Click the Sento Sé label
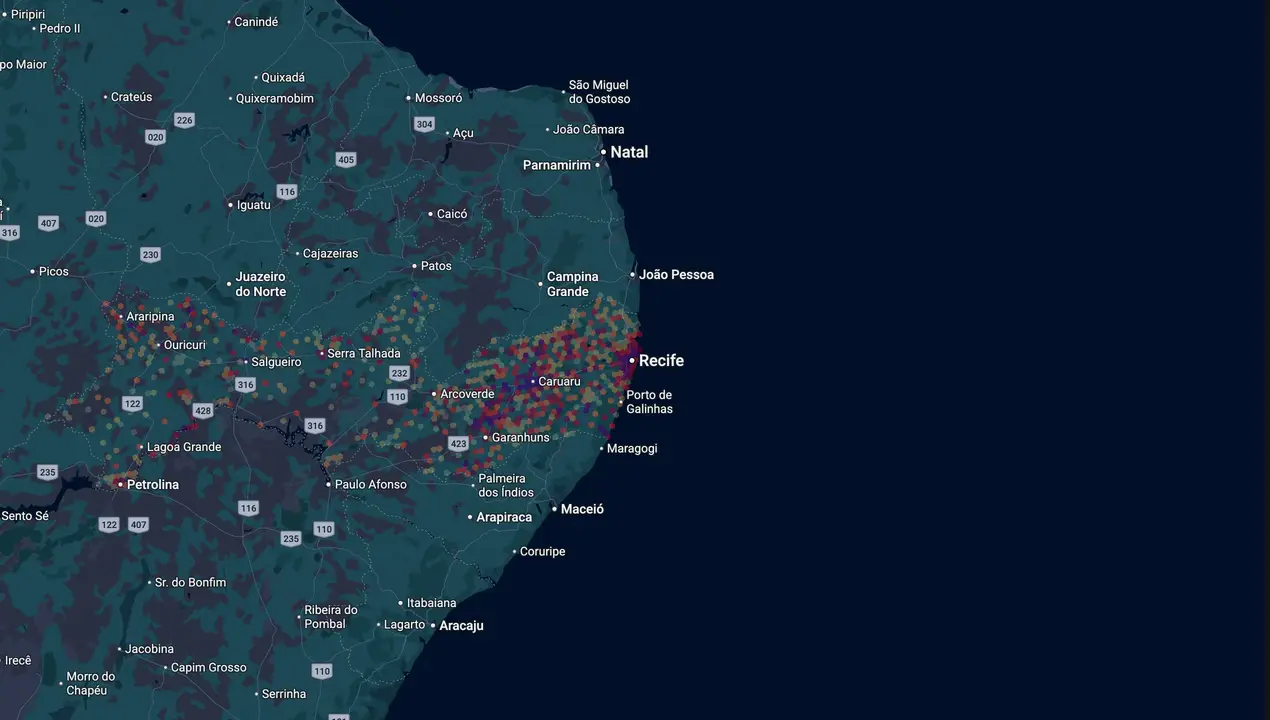This screenshot has height=720, width=1270. [x=25, y=516]
